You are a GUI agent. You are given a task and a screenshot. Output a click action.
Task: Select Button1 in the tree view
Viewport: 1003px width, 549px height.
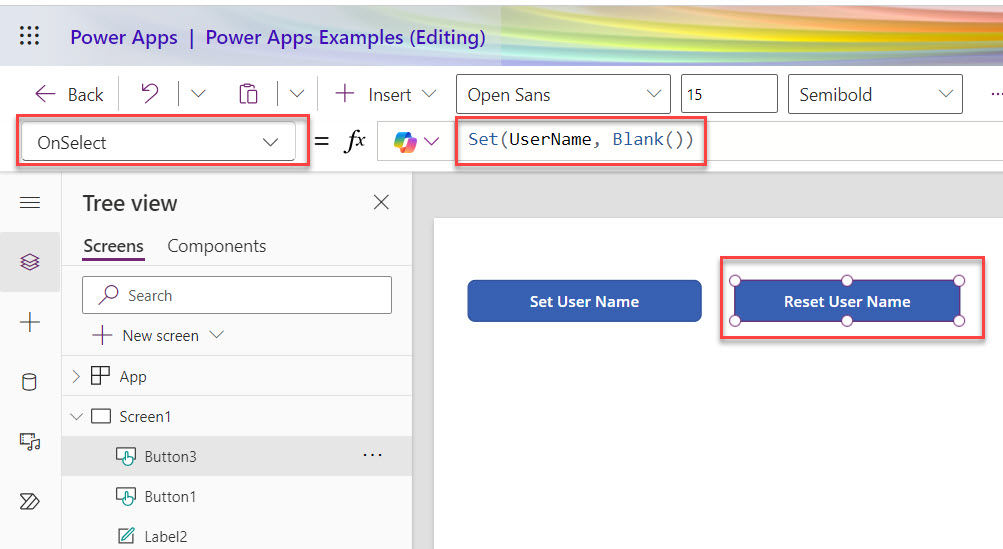(237, 497)
